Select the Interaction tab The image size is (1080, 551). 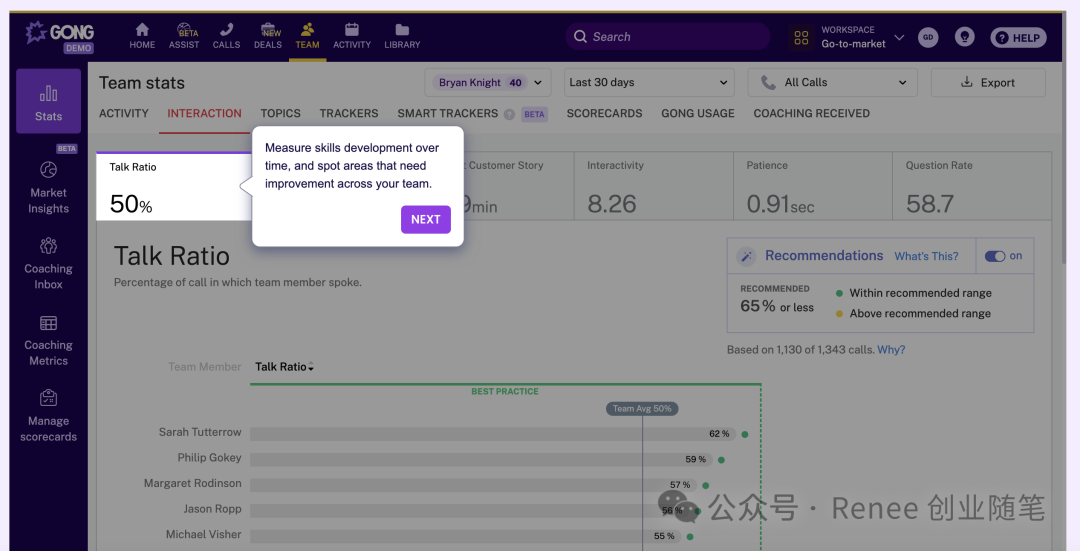coord(205,114)
